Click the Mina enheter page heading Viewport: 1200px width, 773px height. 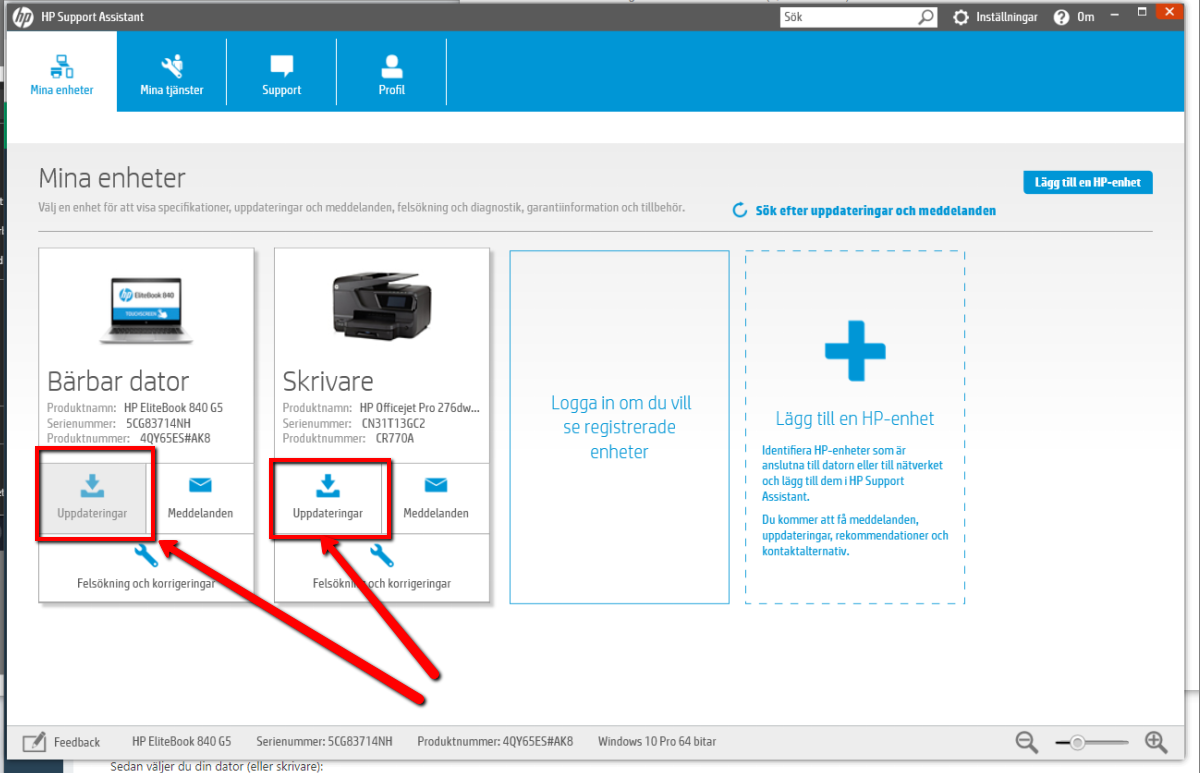(x=112, y=178)
